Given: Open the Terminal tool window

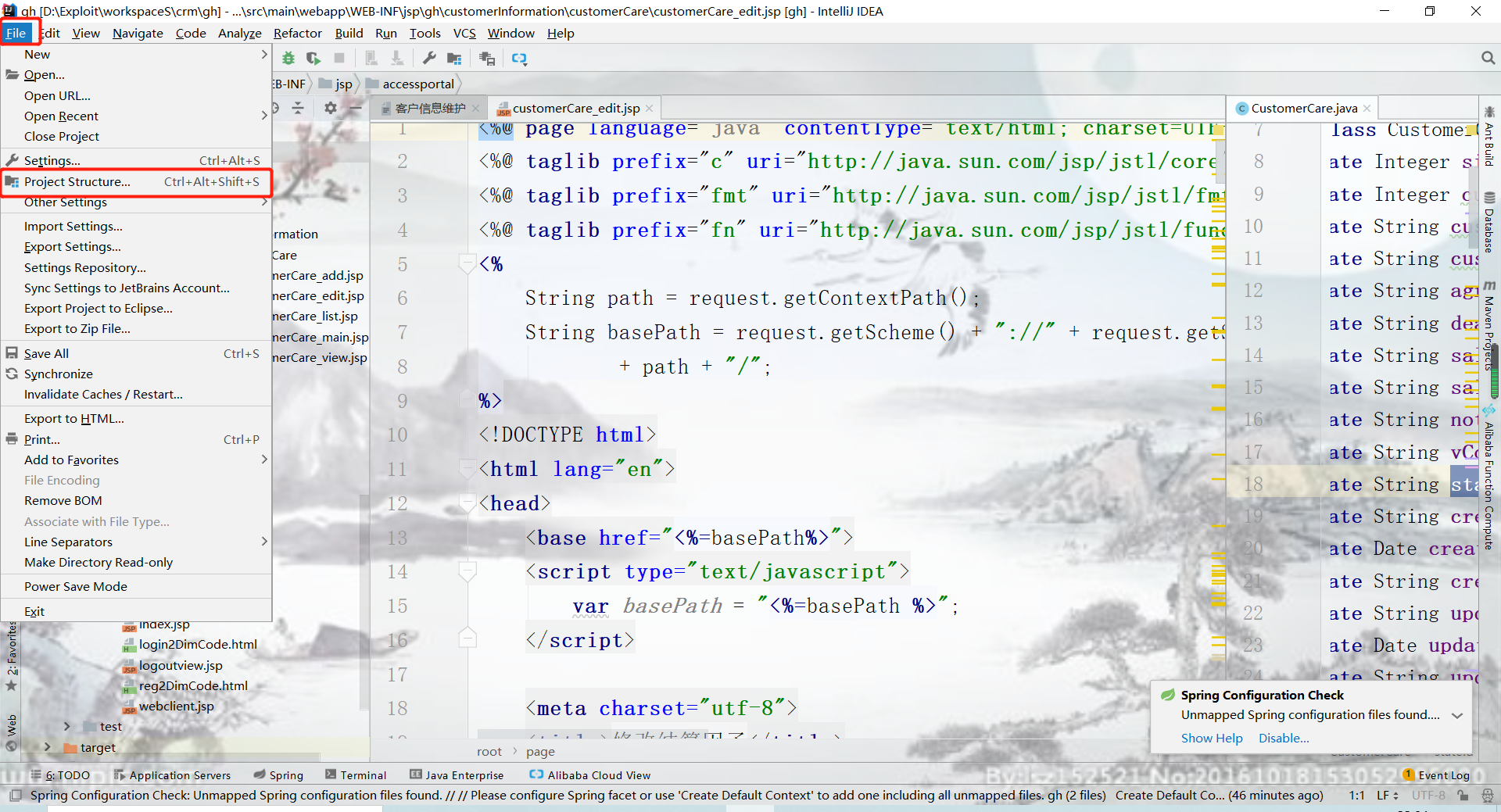Looking at the screenshot, I should (x=356, y=775).
